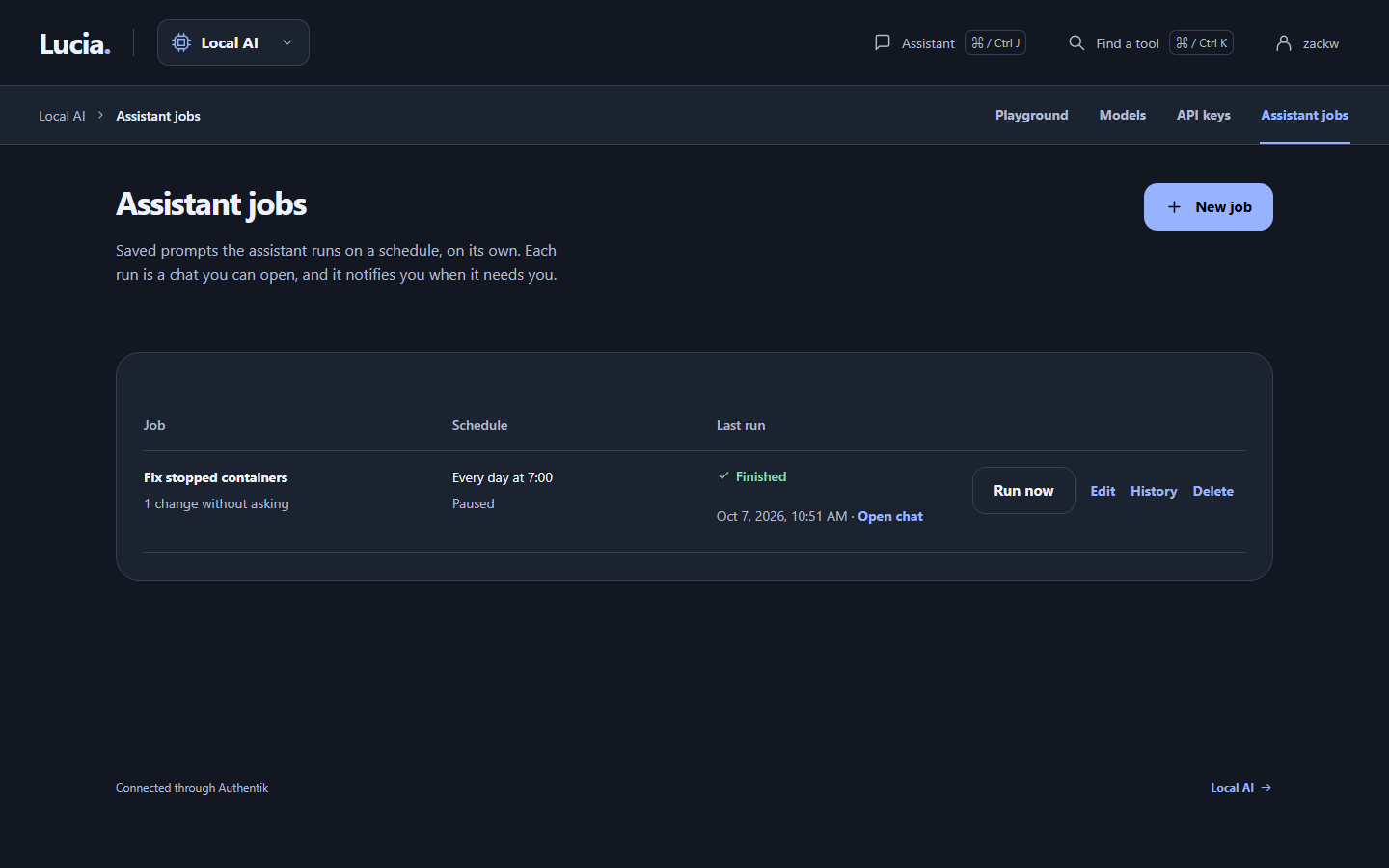Click the Last run column header
This screenshot has height=868, width=1389.
point(741,425)
